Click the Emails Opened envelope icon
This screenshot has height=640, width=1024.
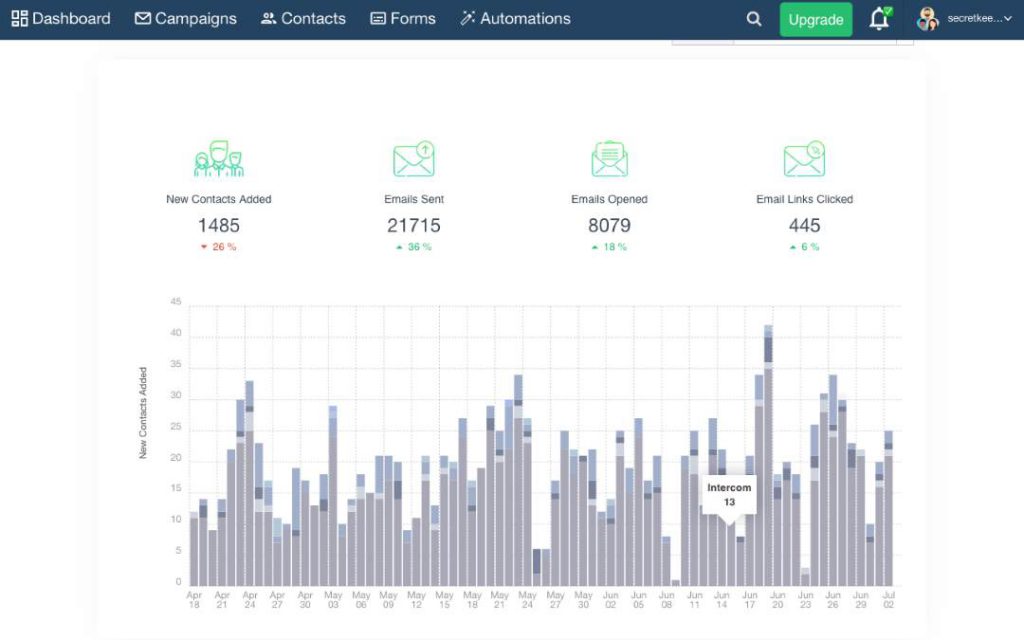609,159
